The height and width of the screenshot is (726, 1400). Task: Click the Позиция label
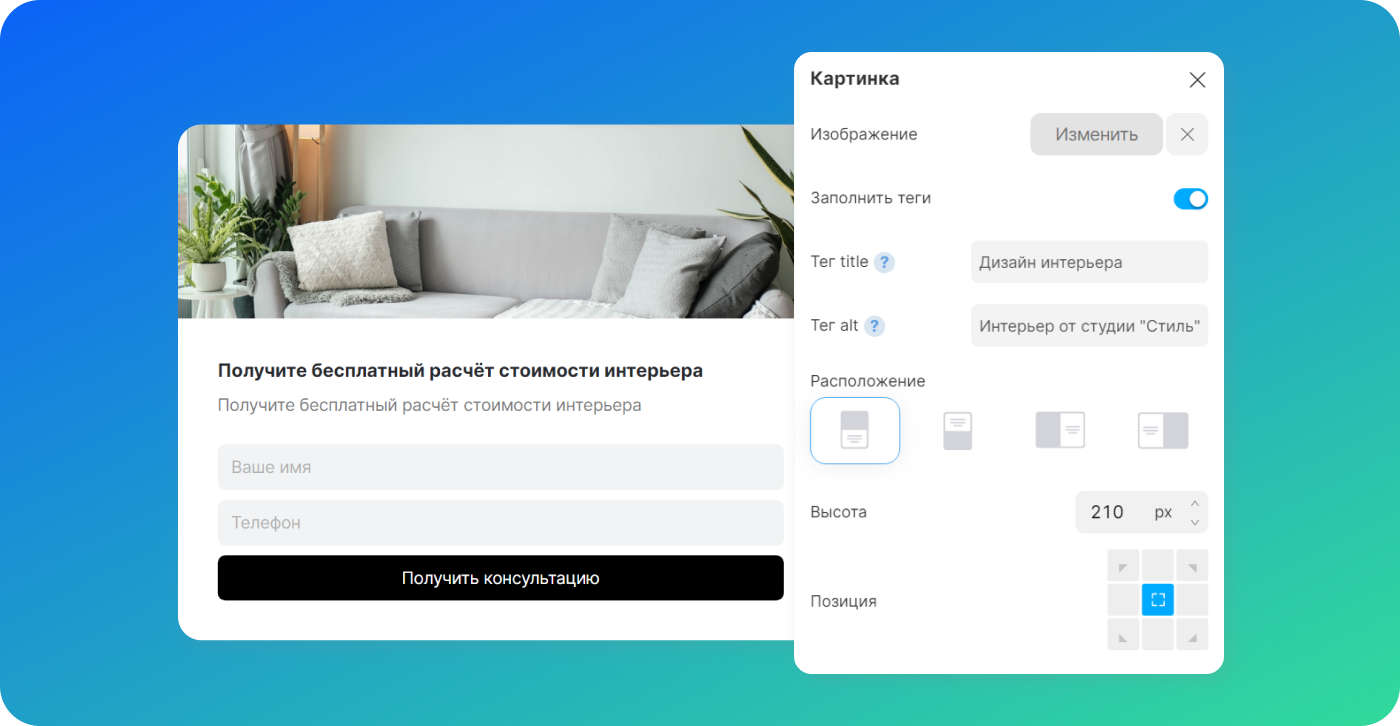[843, 601]
